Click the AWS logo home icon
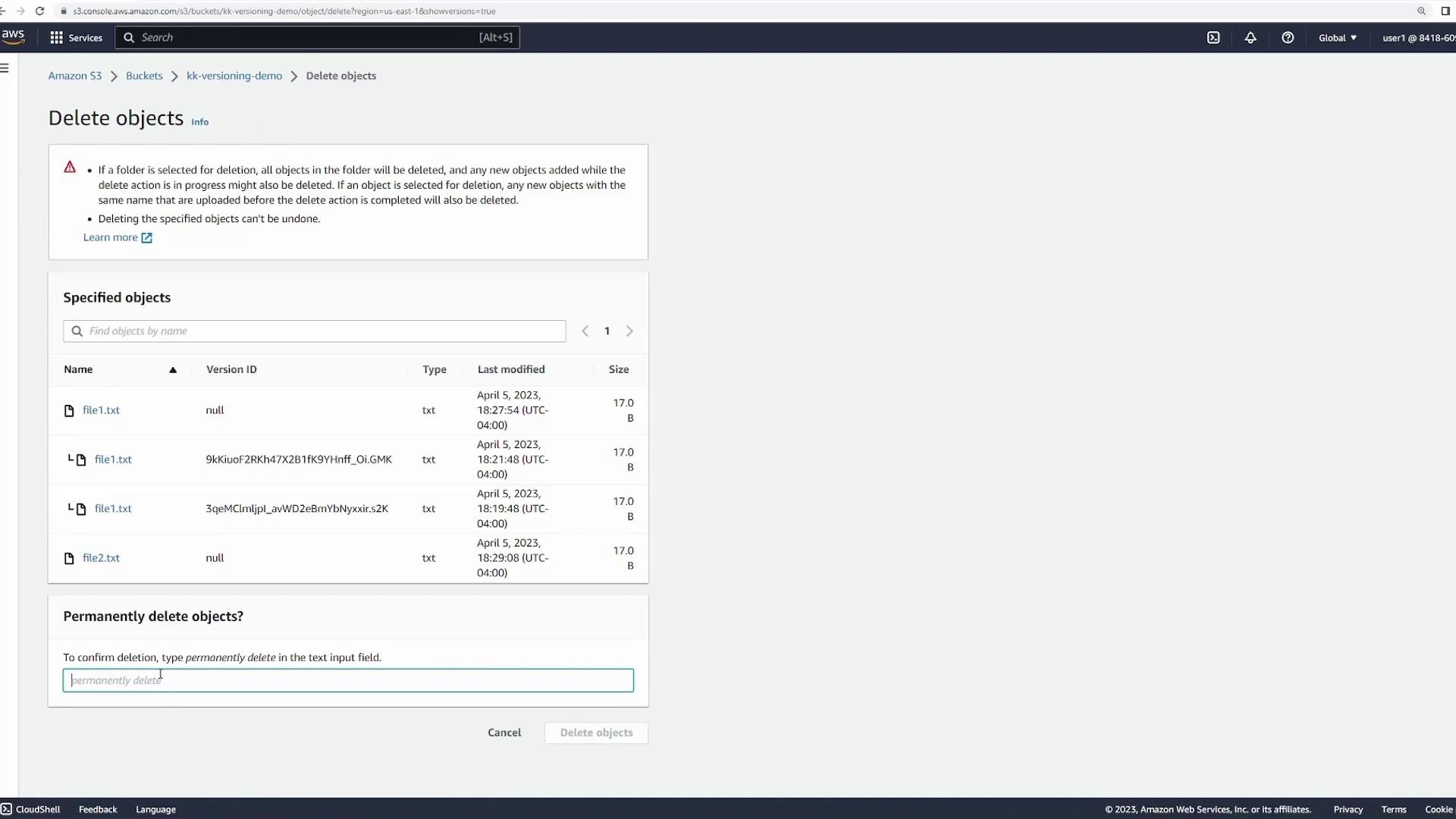 pos(13,36)
